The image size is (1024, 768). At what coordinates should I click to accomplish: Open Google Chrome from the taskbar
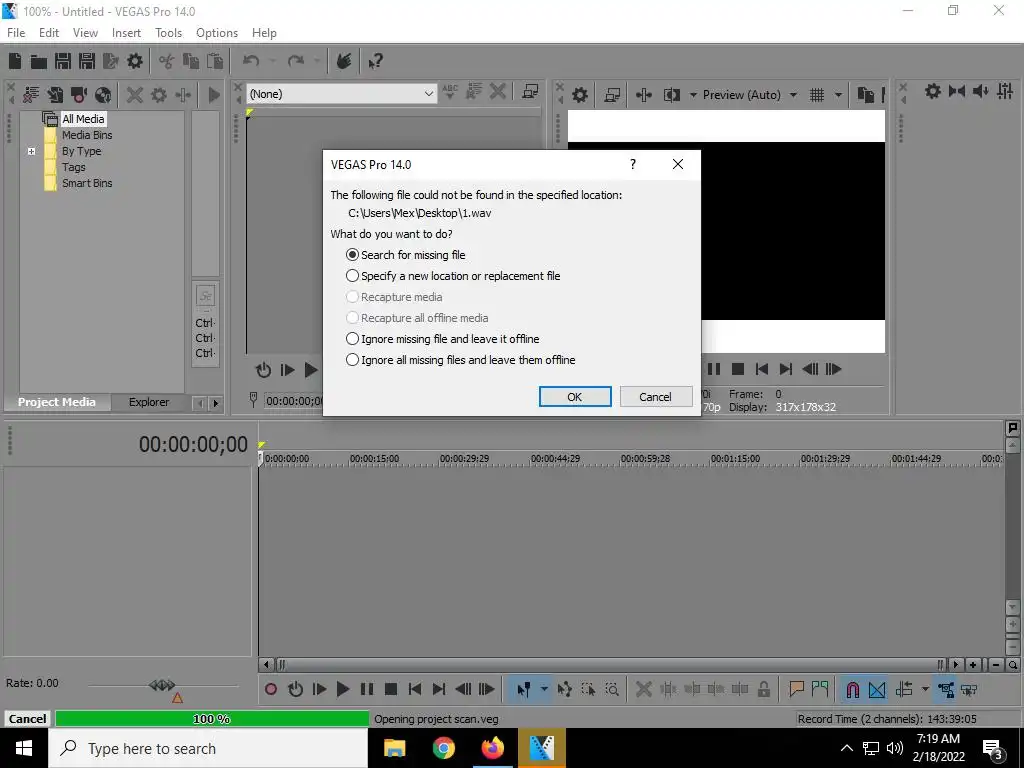[443, 748]
